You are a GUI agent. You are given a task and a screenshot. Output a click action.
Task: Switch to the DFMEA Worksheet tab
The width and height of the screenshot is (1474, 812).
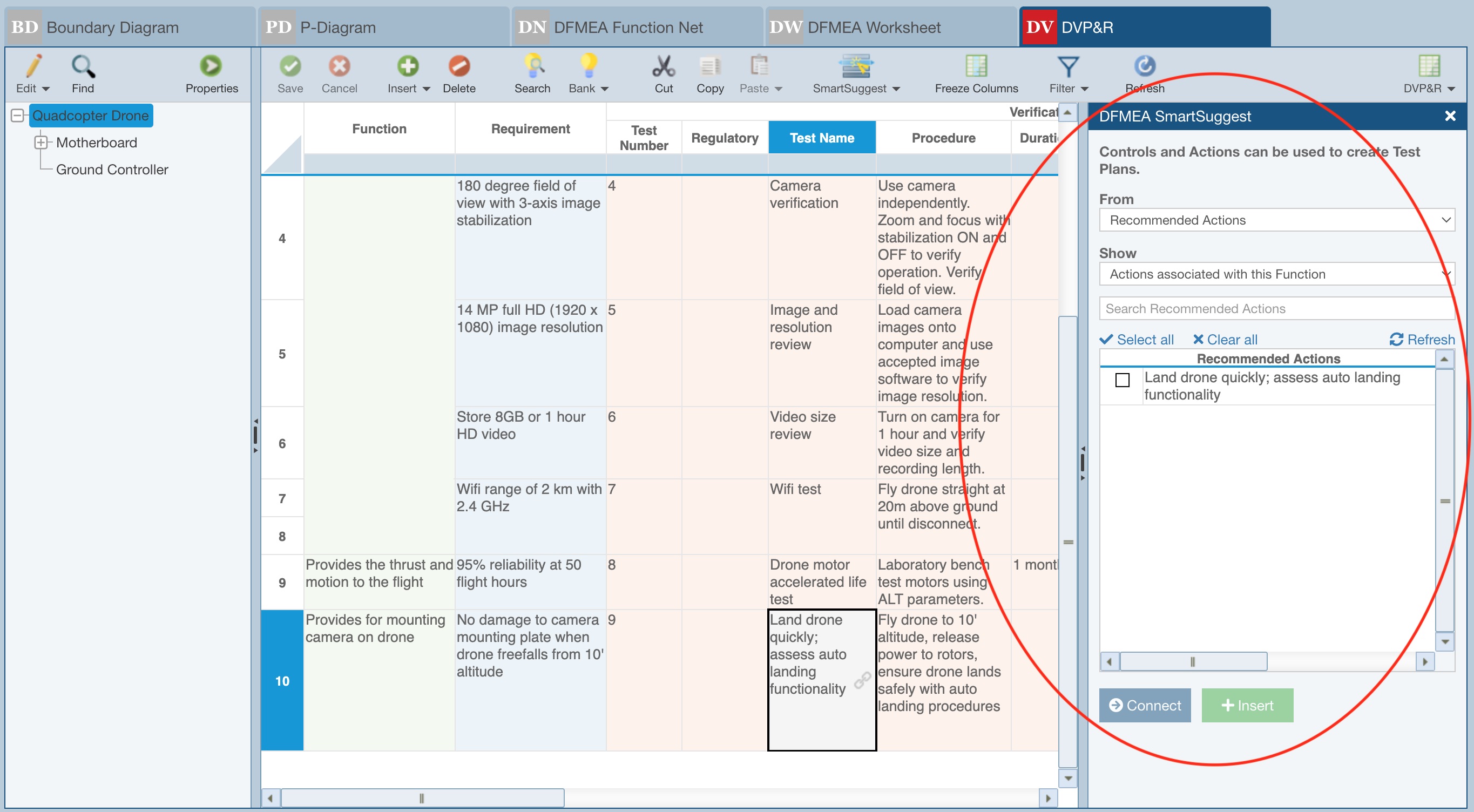tap(873, 28)
